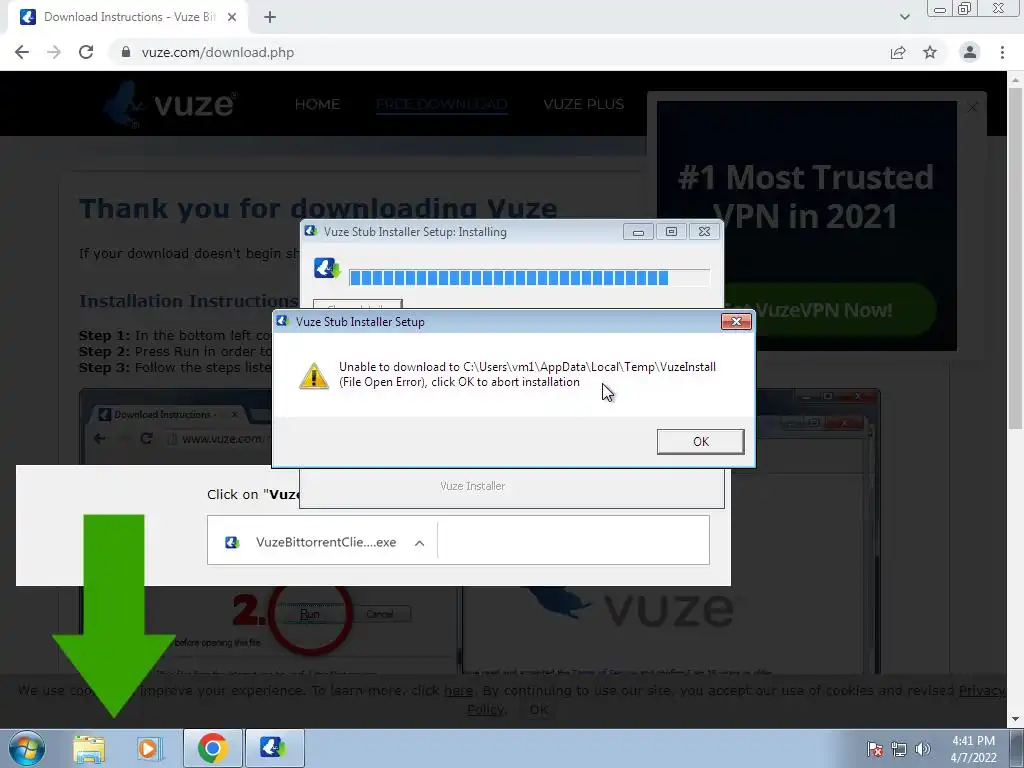This screenshot has width=1024, height=768.
Task: Click the 'Installation Instructions' heading
Action: click(188, 301)
